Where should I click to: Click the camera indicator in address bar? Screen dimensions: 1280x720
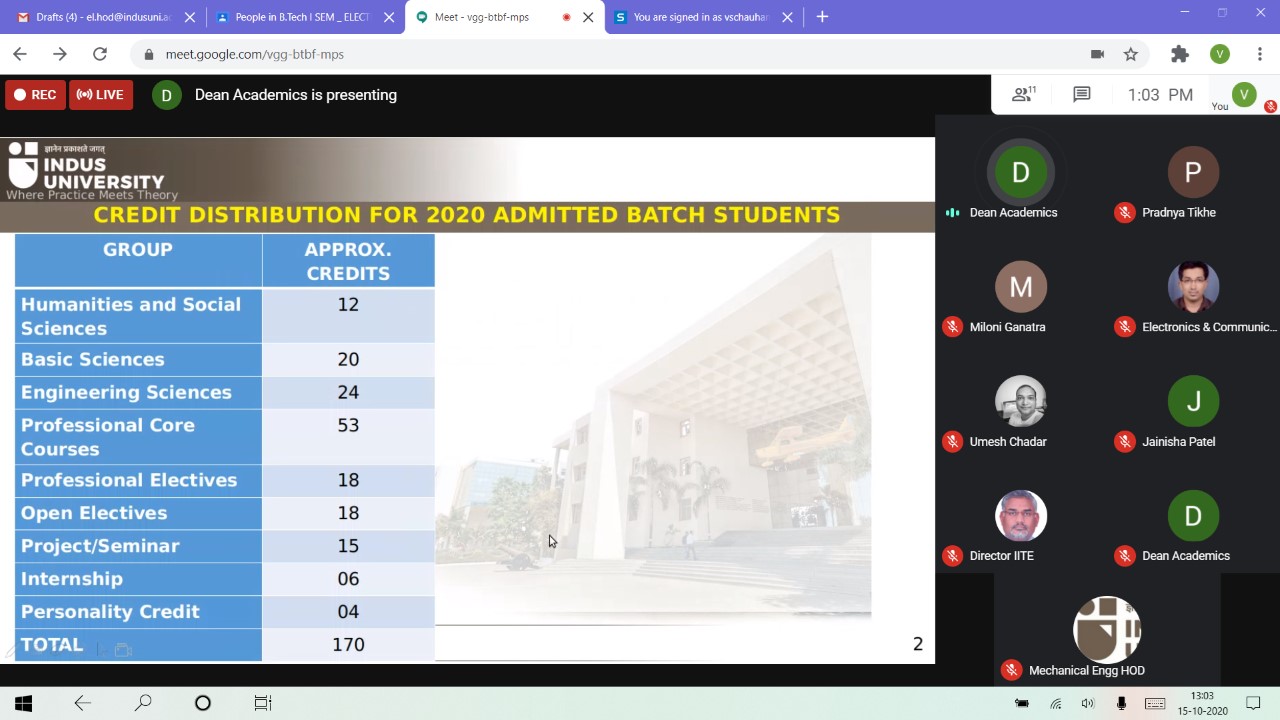point(1097,54)
